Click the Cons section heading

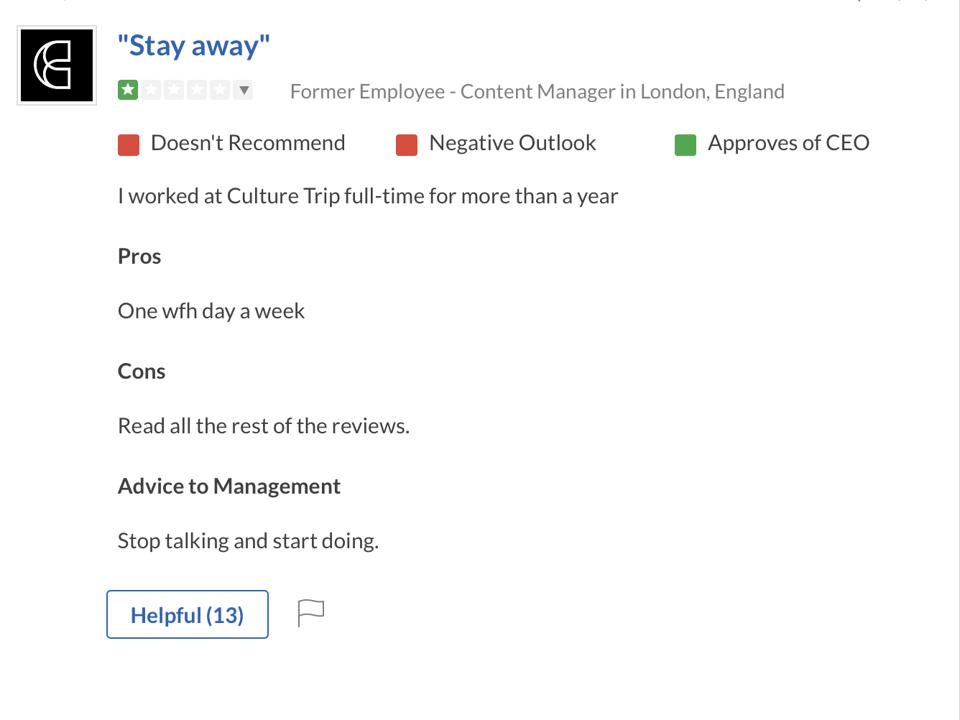pyautogui.click(x=141, y=371)
